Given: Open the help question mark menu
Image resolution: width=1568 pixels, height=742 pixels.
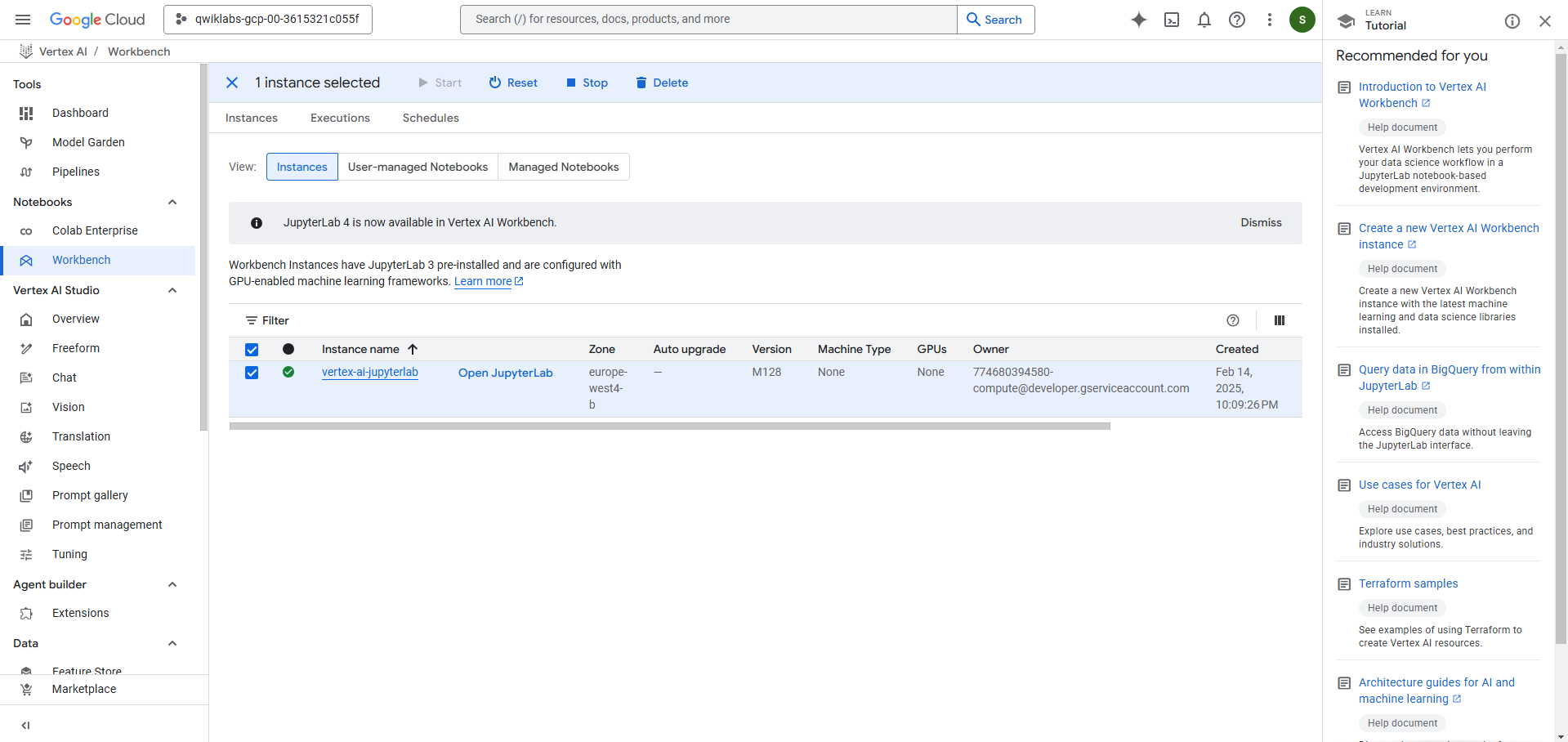Looking at the screenshot, I should point(1237,20).
